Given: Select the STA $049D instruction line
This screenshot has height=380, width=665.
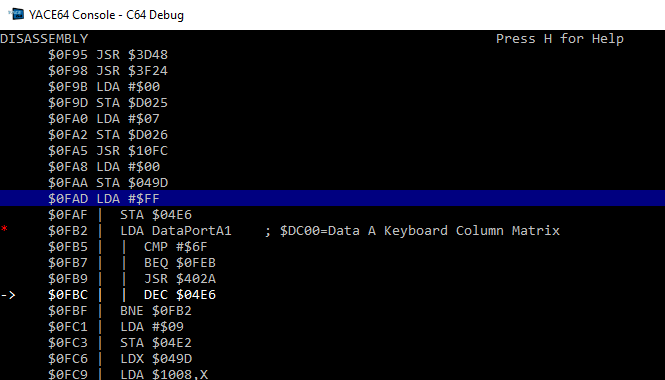Looking at the screenshot, I should pos(108,182).
